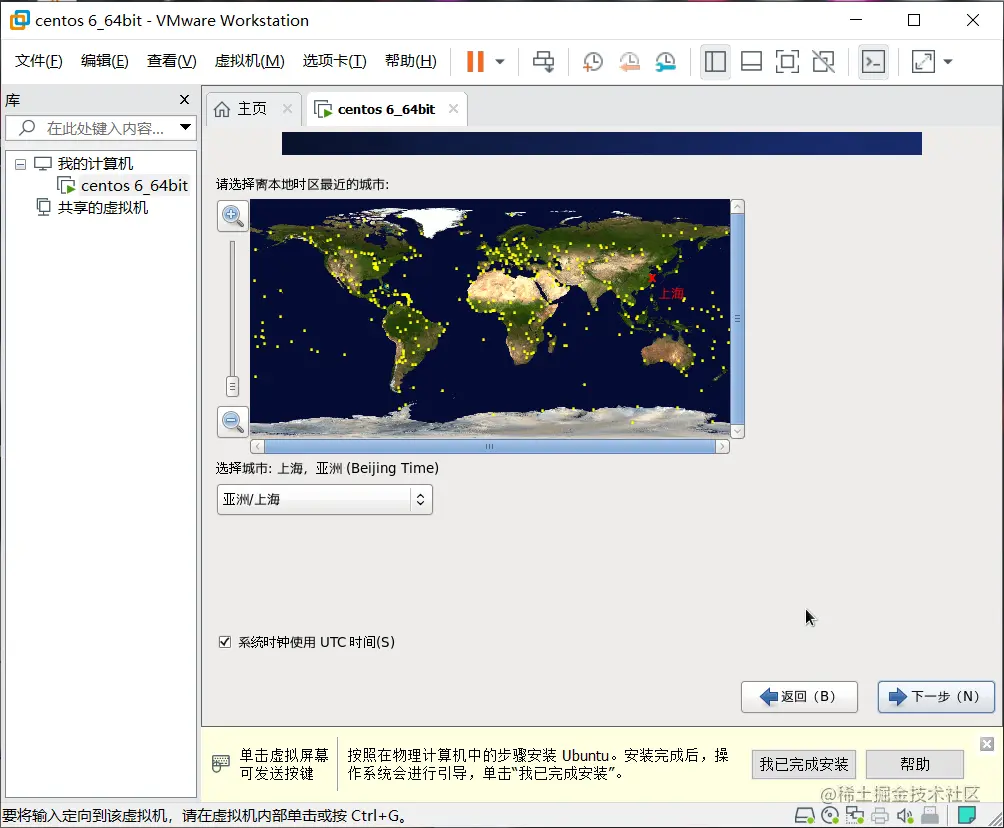Select centos 6_64bit in the library tree
1004x828 pixels.
click(x=134, y=186)
